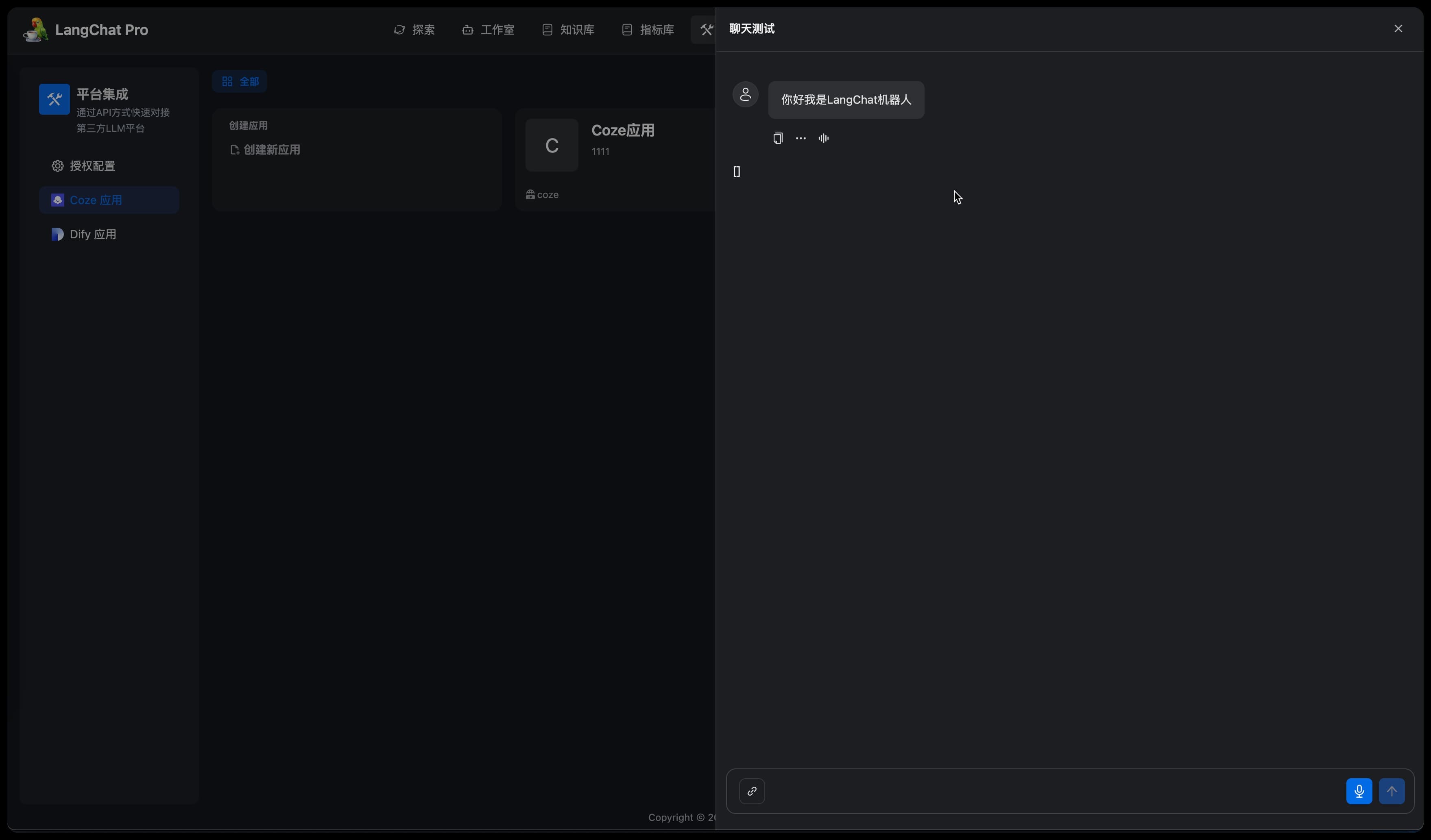
Task: Click the coze tag on the app card
Action: (542, 195)
